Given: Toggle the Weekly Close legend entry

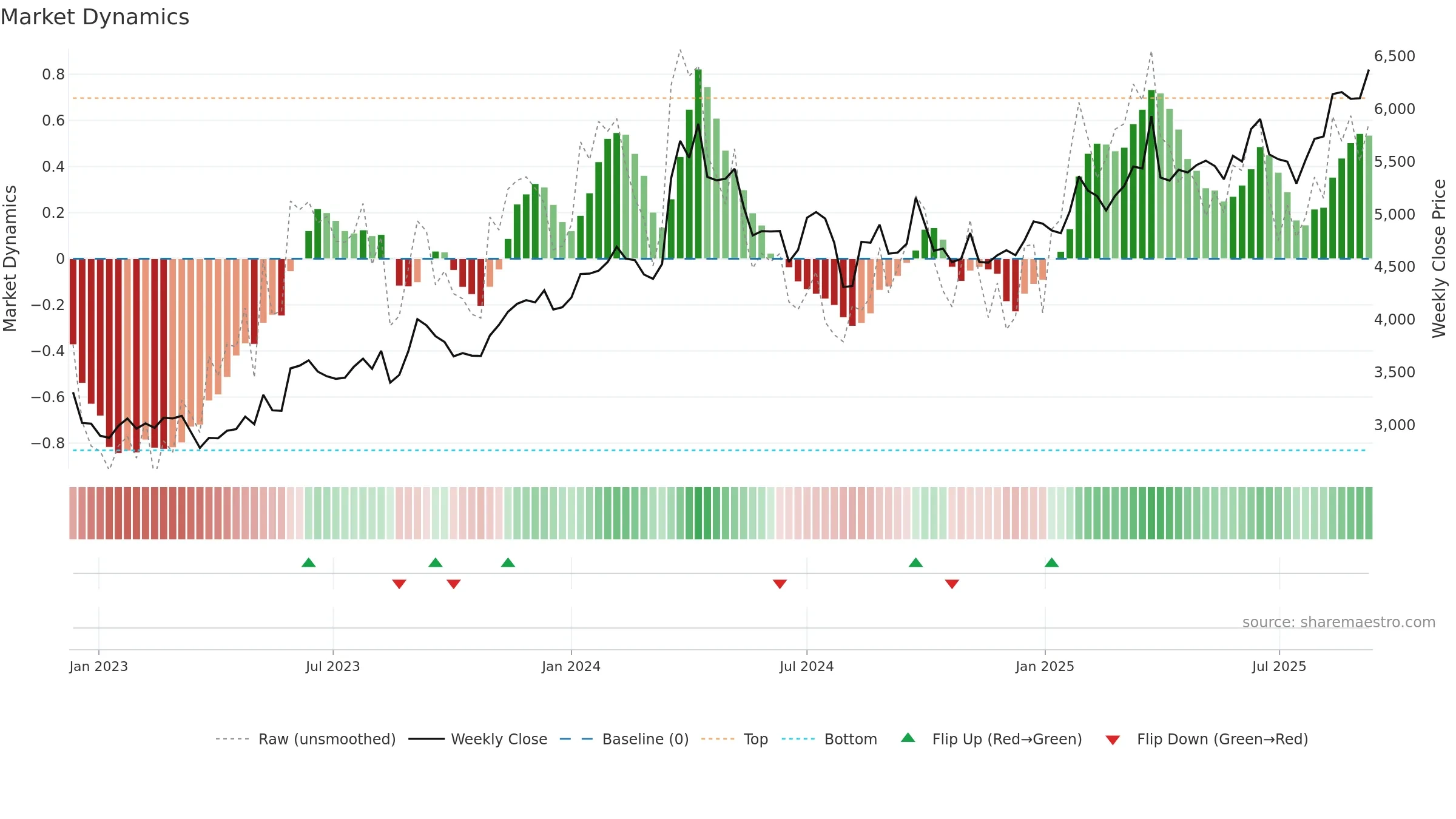Looking at the screenshot, I should (477, 739).
